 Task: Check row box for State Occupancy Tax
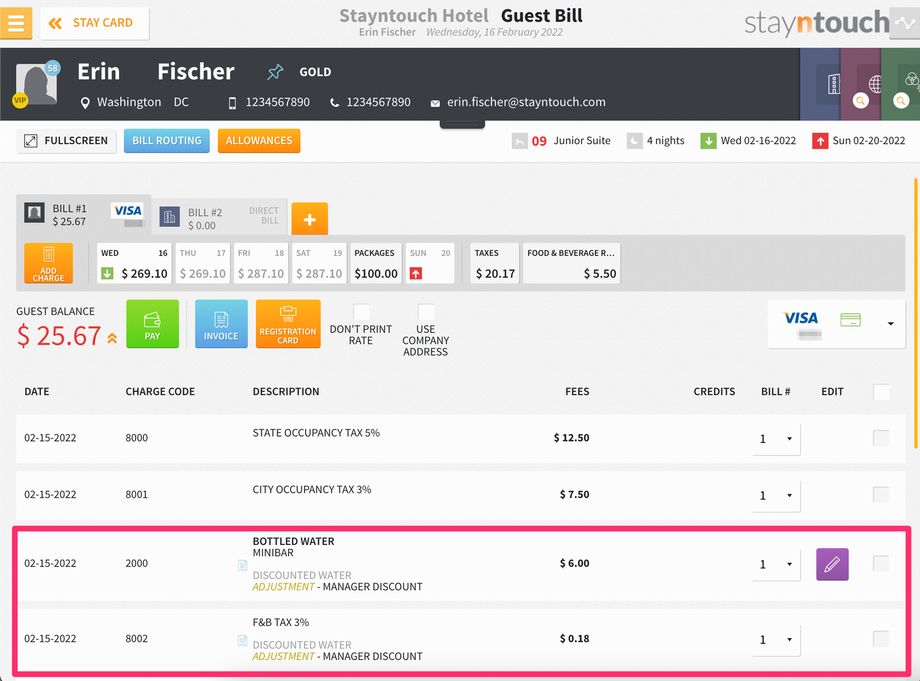coord(881,438)
